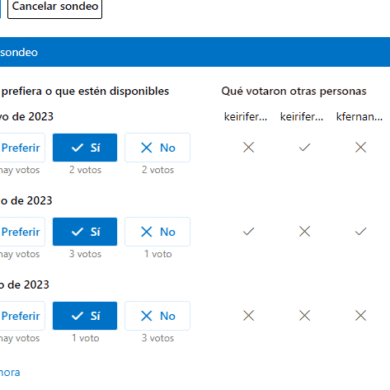Click the Cancelar sondeo button
The height and width of the screenshot is (390, 390).
[55, 8]
